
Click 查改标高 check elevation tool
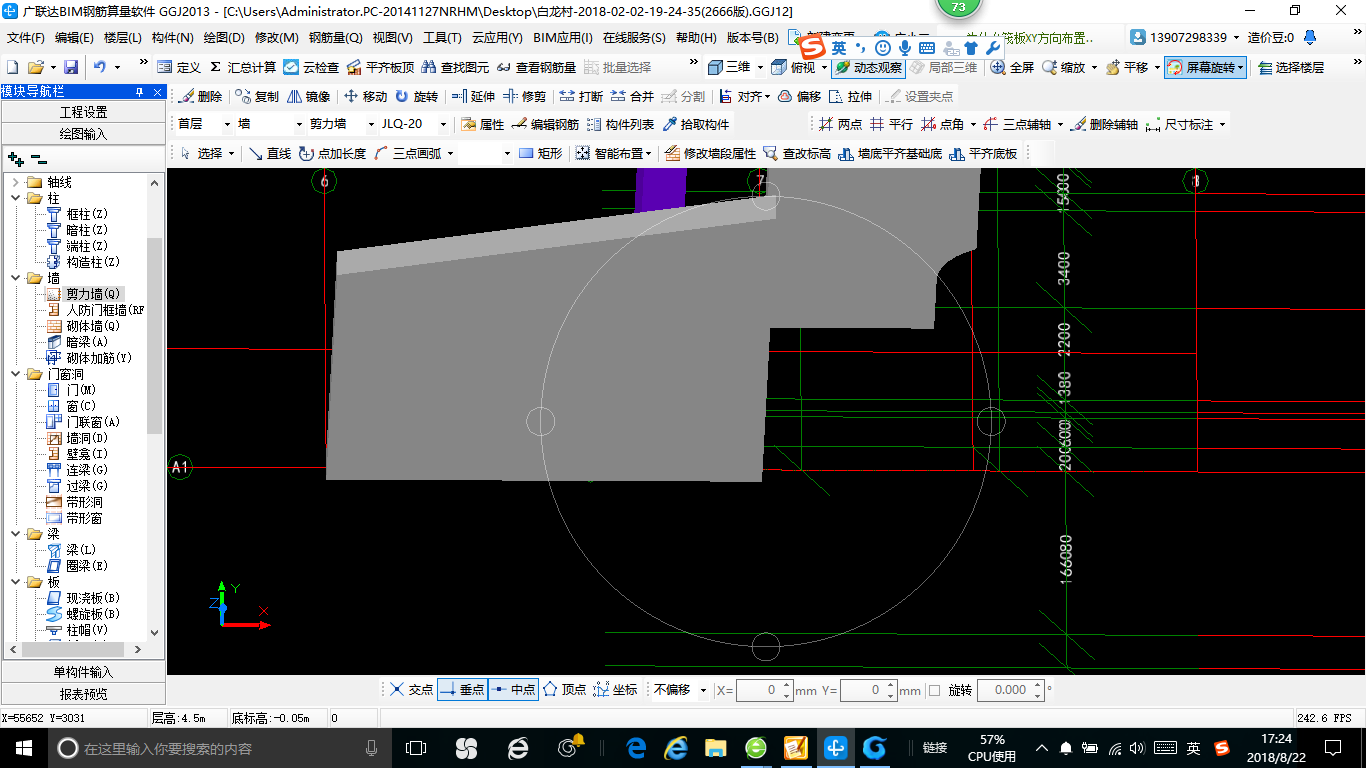[797, 153]
